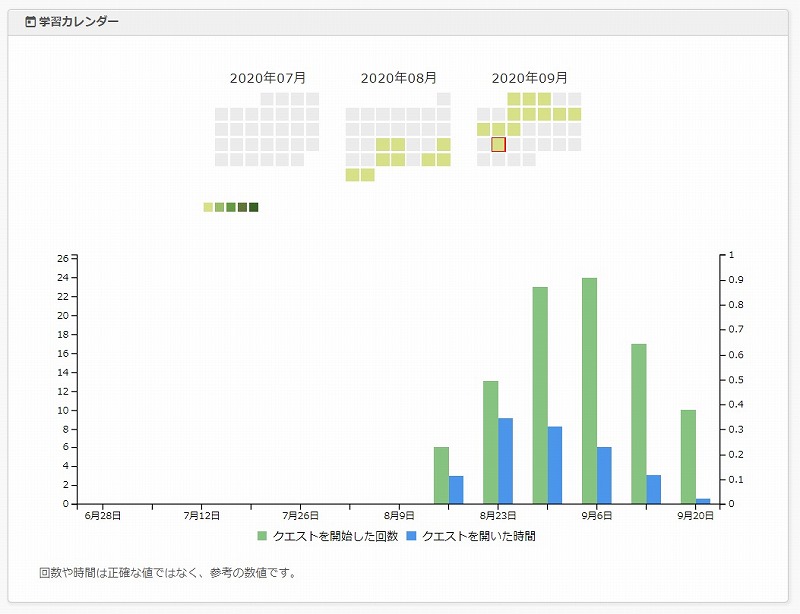Screen dimensions: 800x614
Task: Click the 26 value on left axis
Action: point(63,259)
